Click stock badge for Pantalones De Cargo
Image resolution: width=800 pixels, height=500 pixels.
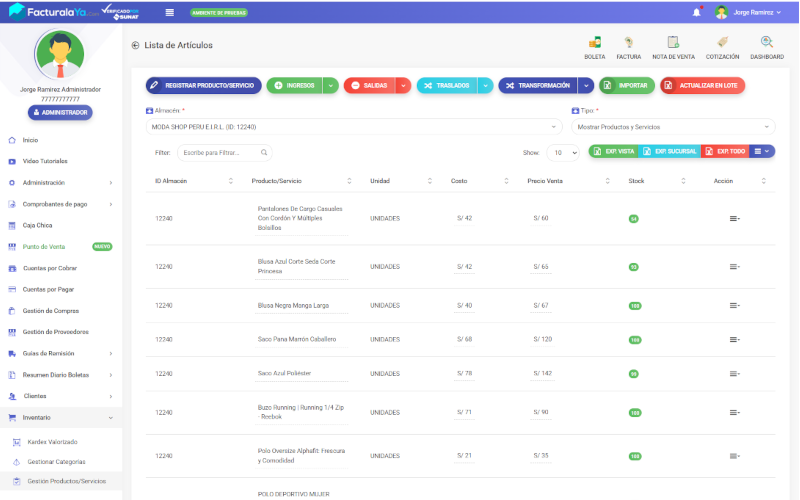coord(634,219)
